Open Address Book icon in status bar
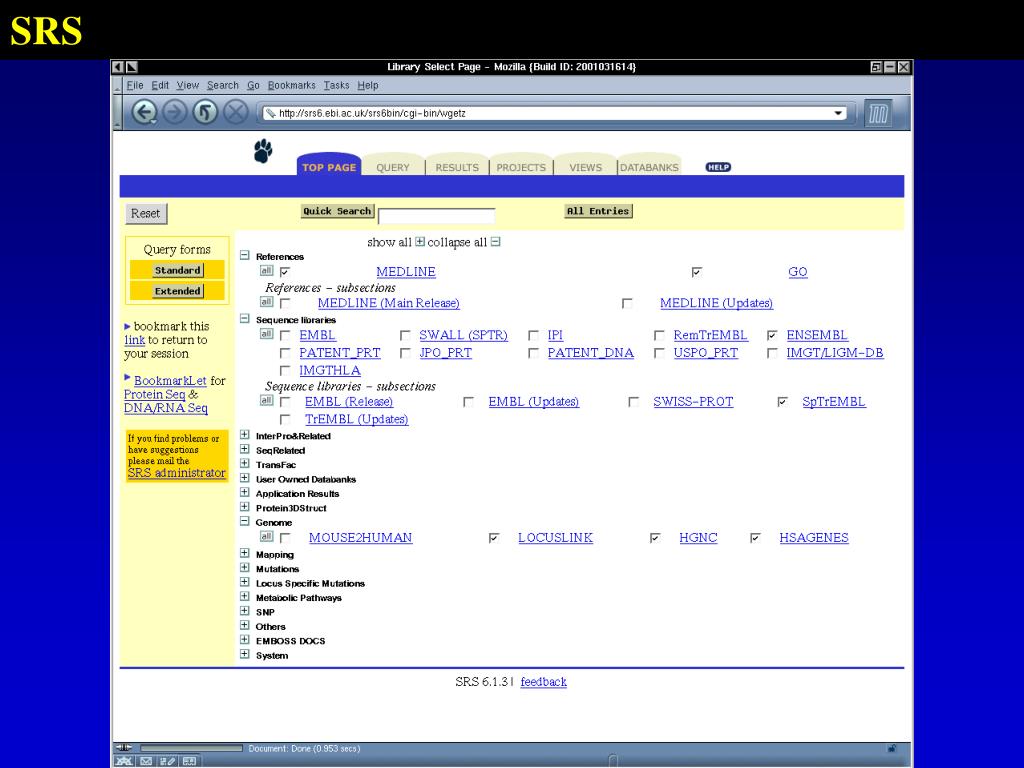 click(189, 761)
